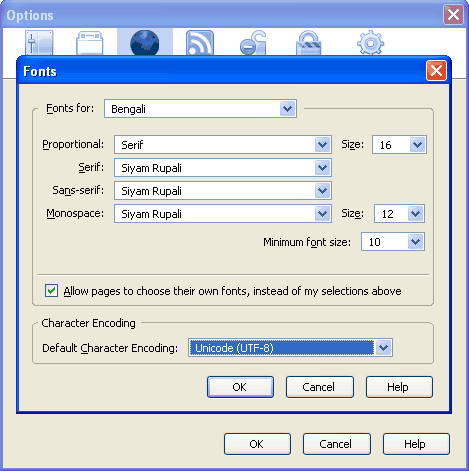Close the Fonts dialog with the red X
This screenshot has height=472, width=469.
(436, 71)
